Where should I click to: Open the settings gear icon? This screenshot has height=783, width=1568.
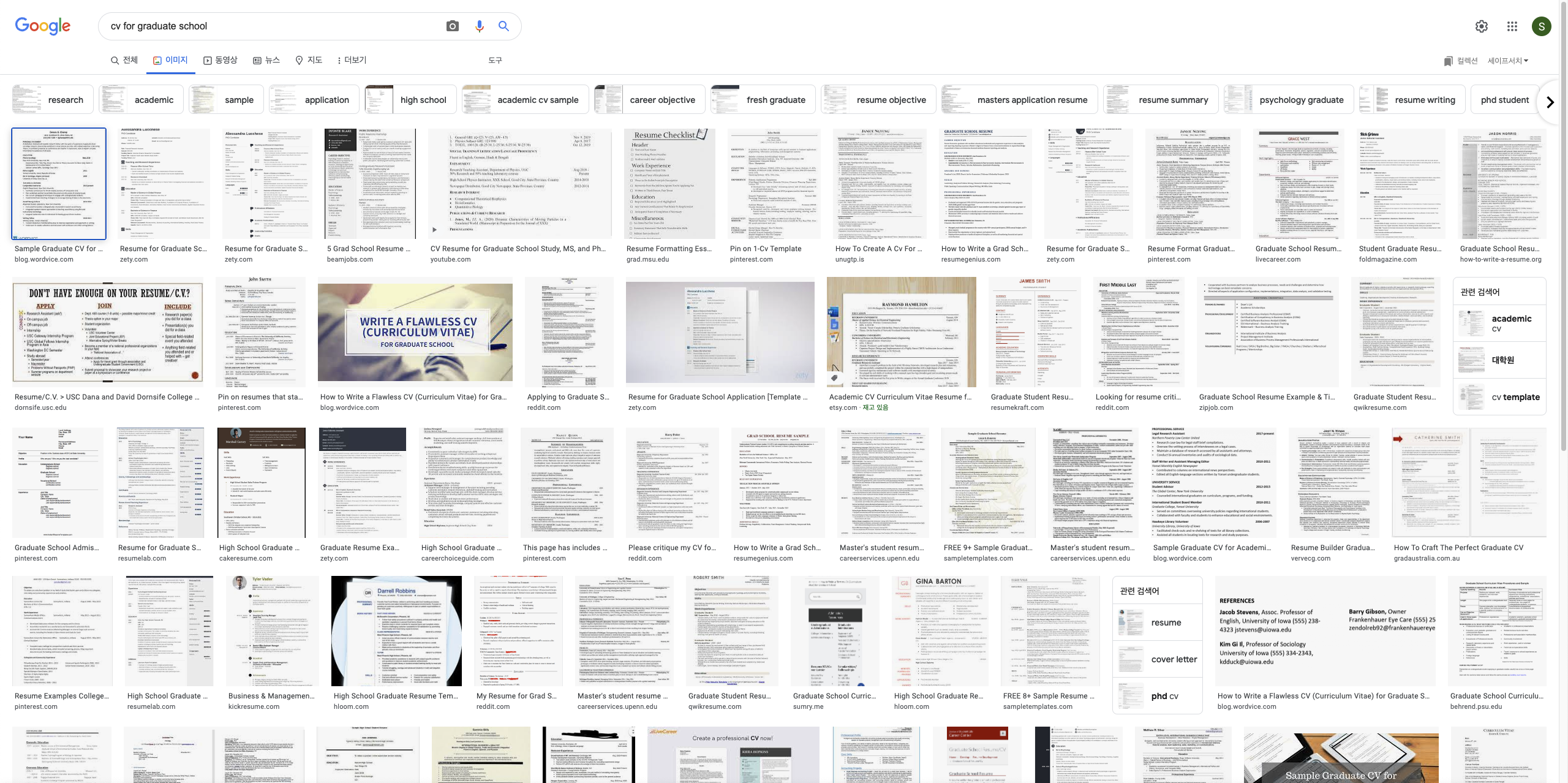1481,26
